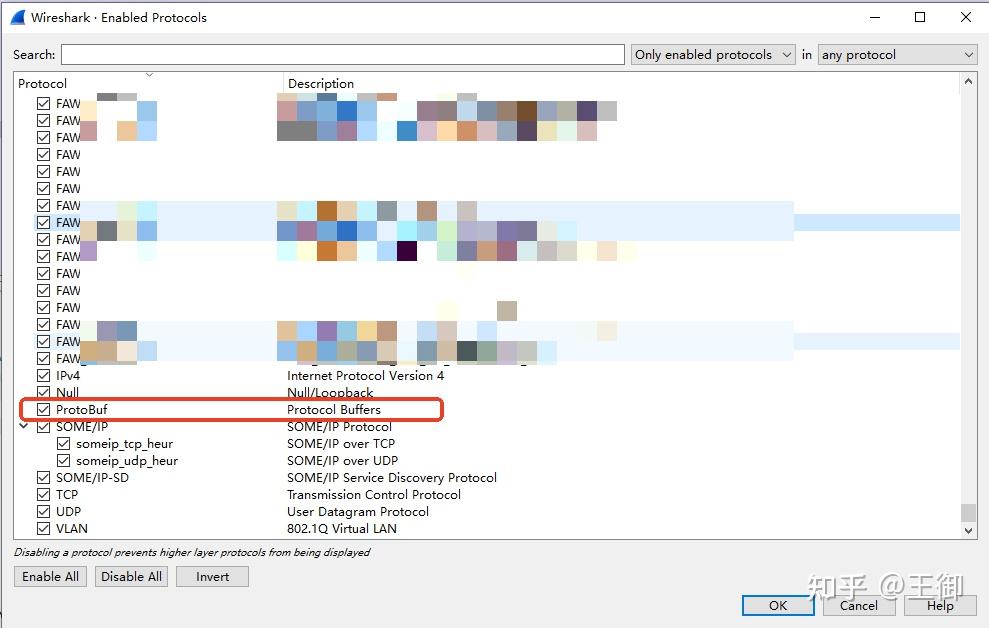The height and width of the screenshot is (628, 989).
Task: Click the Disable All button
Action: point(131,576)
